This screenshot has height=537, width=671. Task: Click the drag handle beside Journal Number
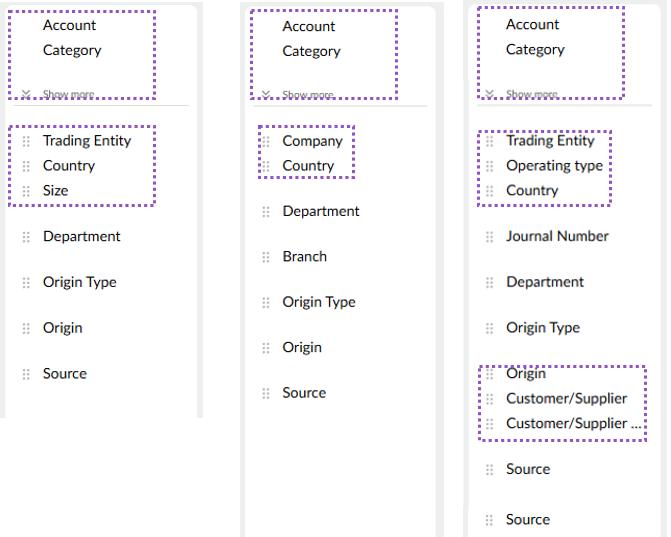click(x=489, y=237)
